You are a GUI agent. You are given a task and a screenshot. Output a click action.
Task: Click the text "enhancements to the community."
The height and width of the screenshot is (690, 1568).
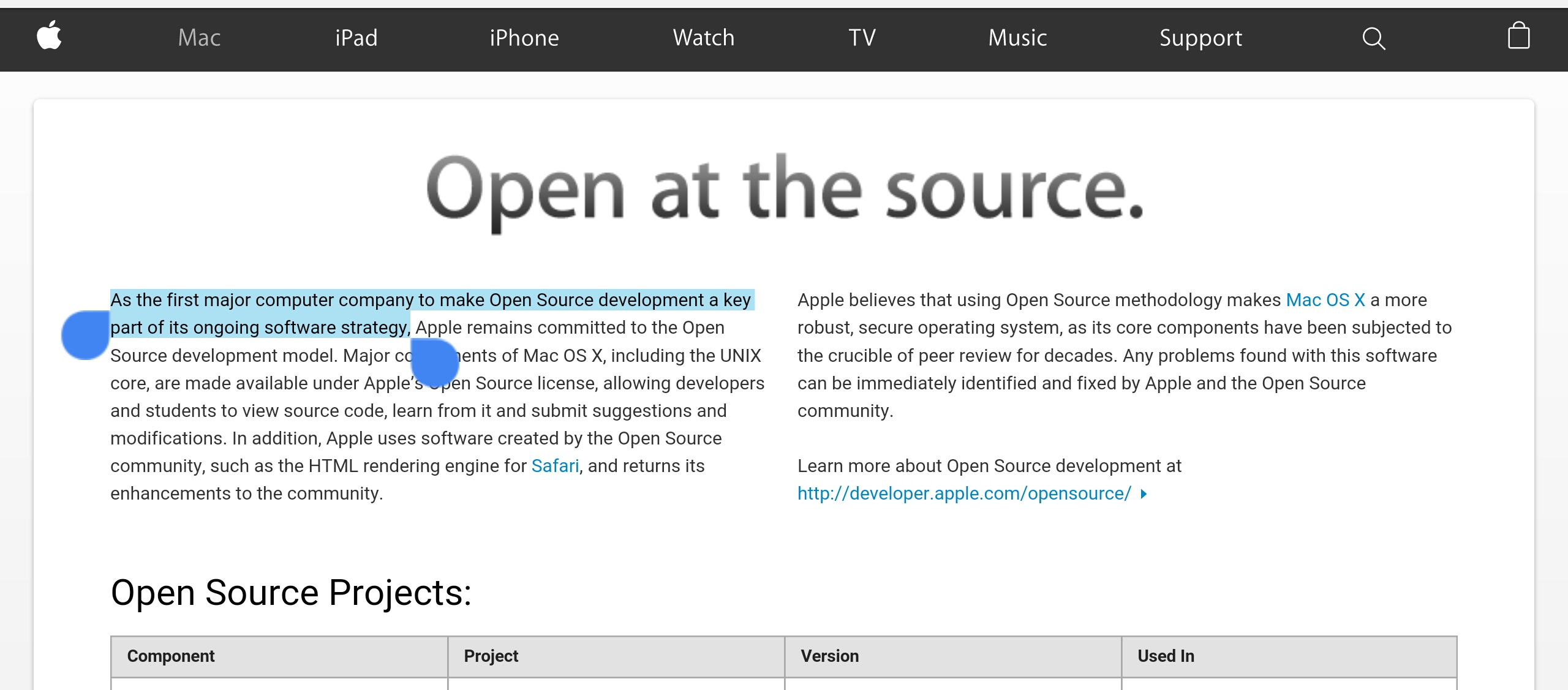247,493
